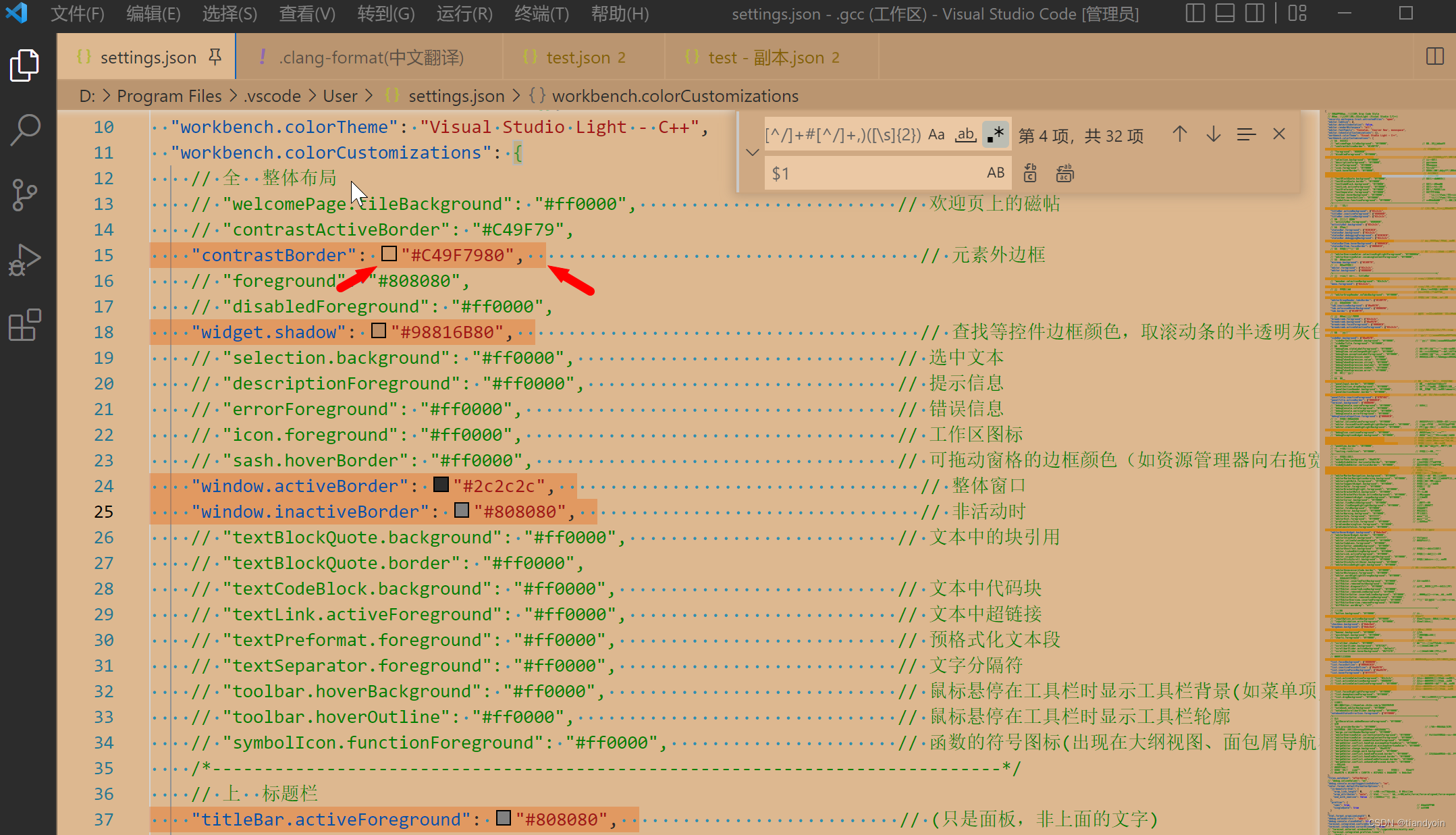Screen dimensions: 1456x835
Task: Switch to .clang-format(中文翻译) tab
Action: [x=370, y=57]
